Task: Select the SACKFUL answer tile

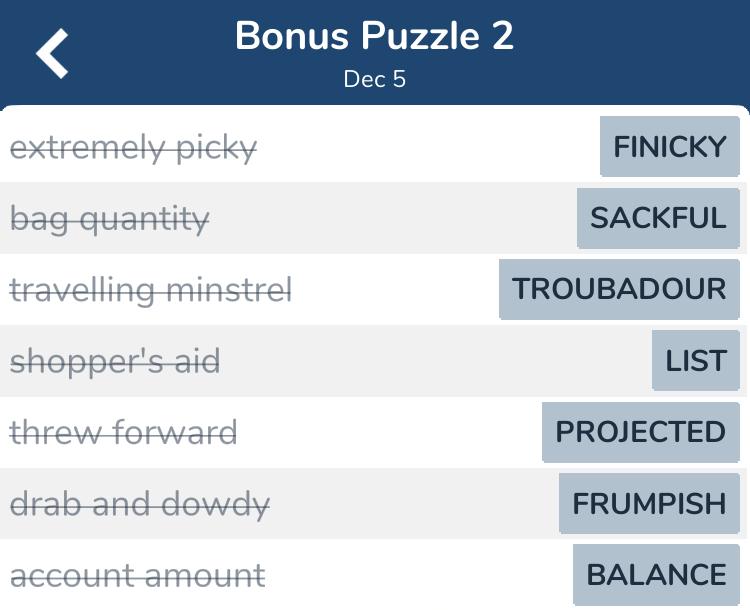Action: [x=658, y=218]
